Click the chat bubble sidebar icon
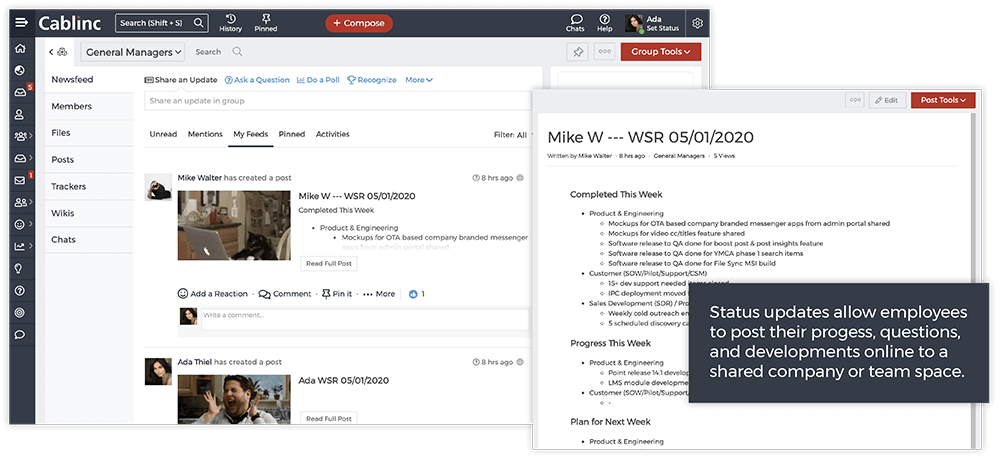Viewport: 1000px width, 460px height. click(x=20, y=334)
